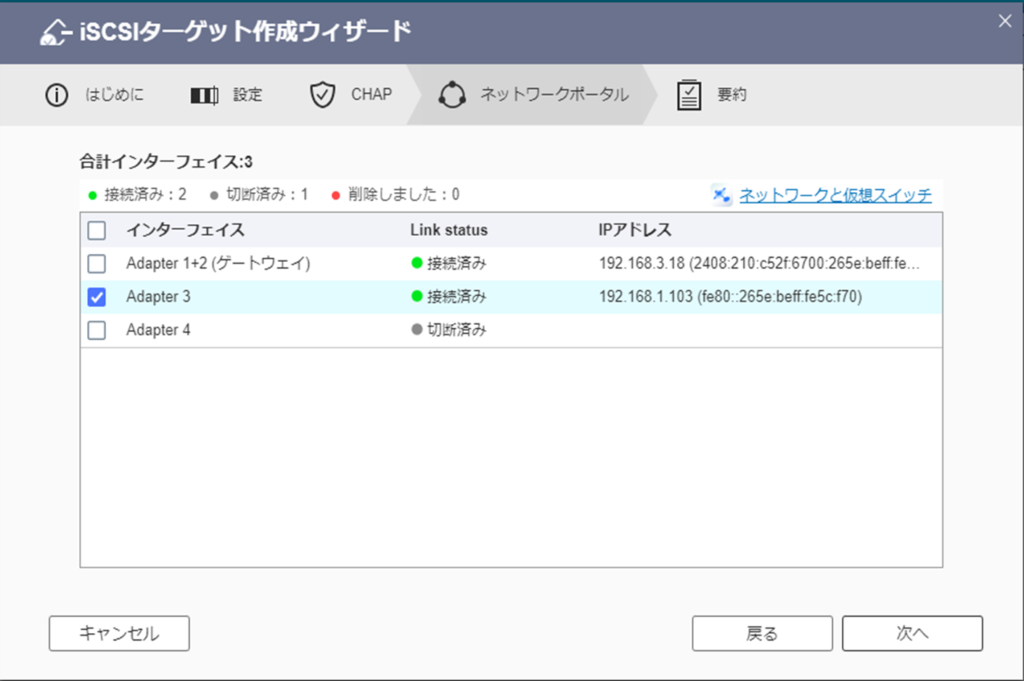Image resolution: width=1024 pixels, height=681 pixels.
Task: Enable the Adapter 4 checkbox
Action: point(97,330)
